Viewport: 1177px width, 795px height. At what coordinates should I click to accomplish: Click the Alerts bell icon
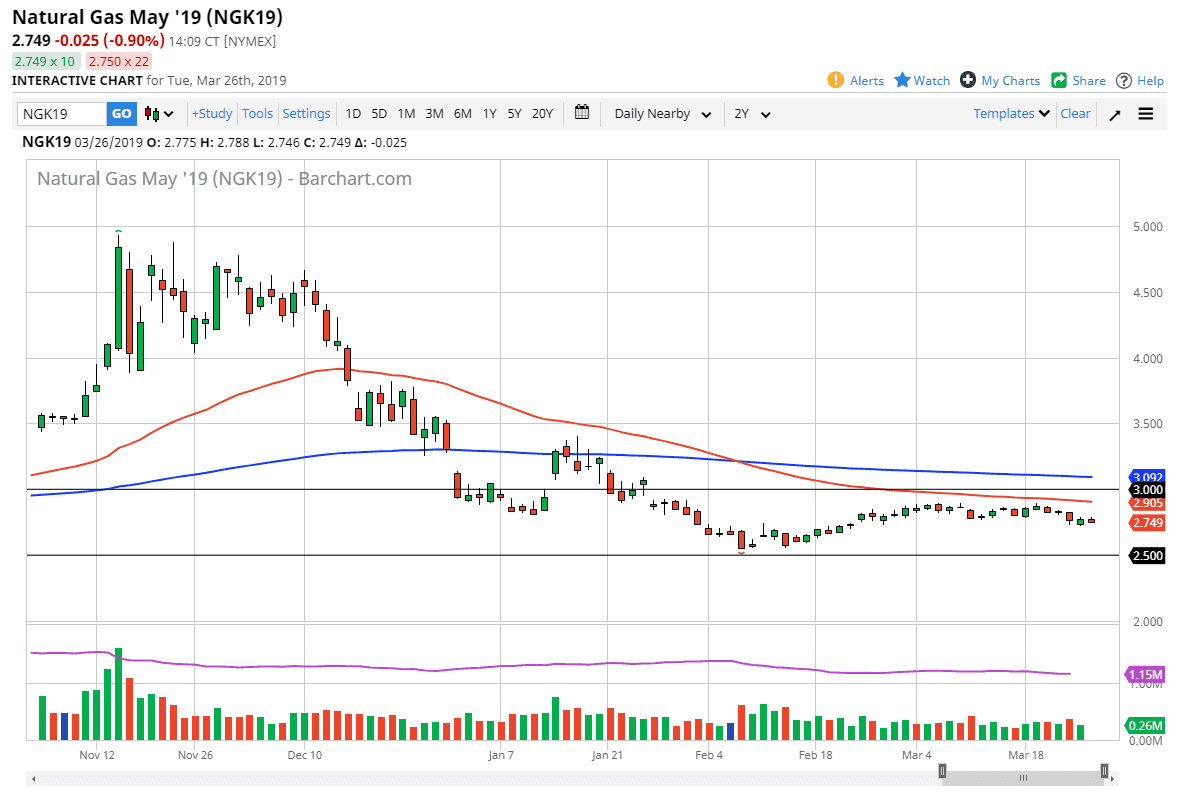point(836,80)
